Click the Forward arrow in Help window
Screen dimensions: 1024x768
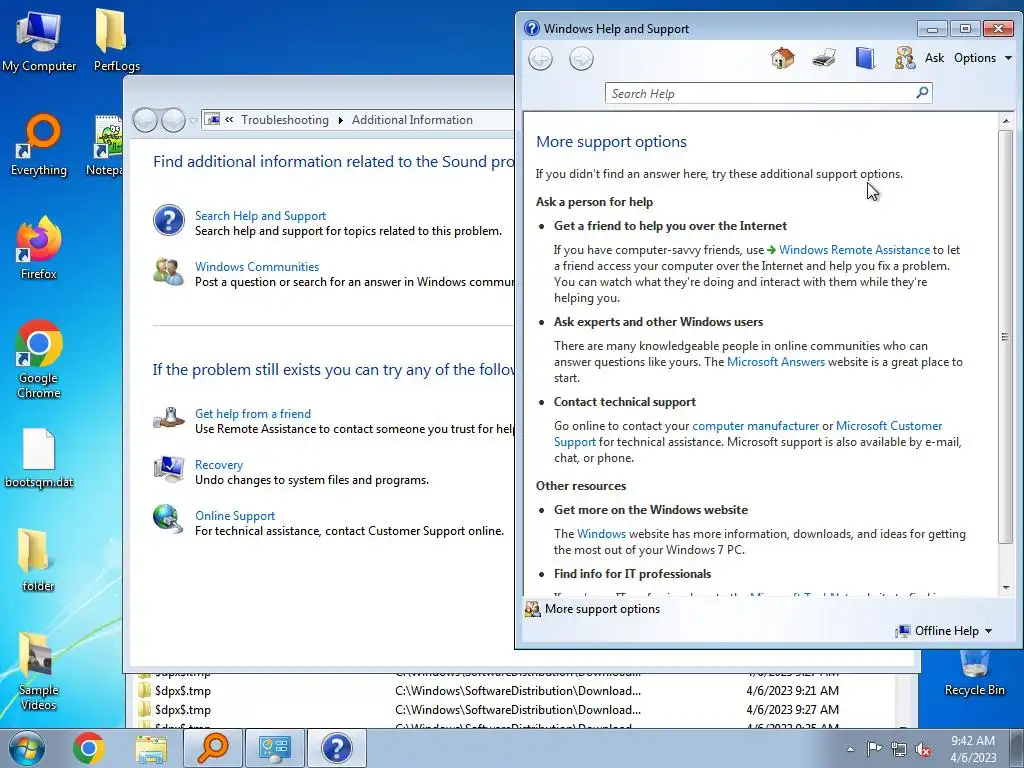(x=581, y=59)
